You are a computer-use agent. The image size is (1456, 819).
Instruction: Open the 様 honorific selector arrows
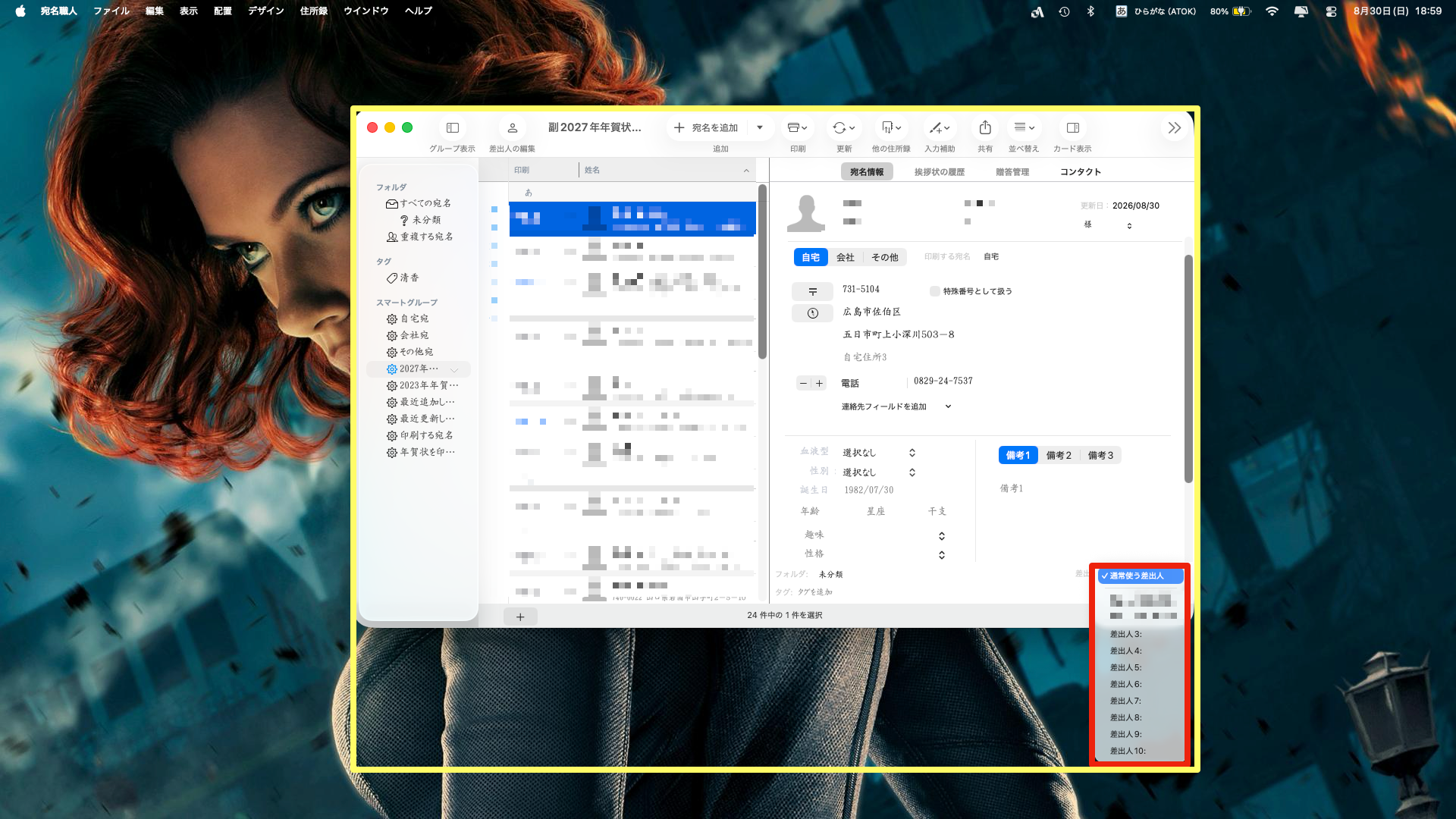point(1129,225)
